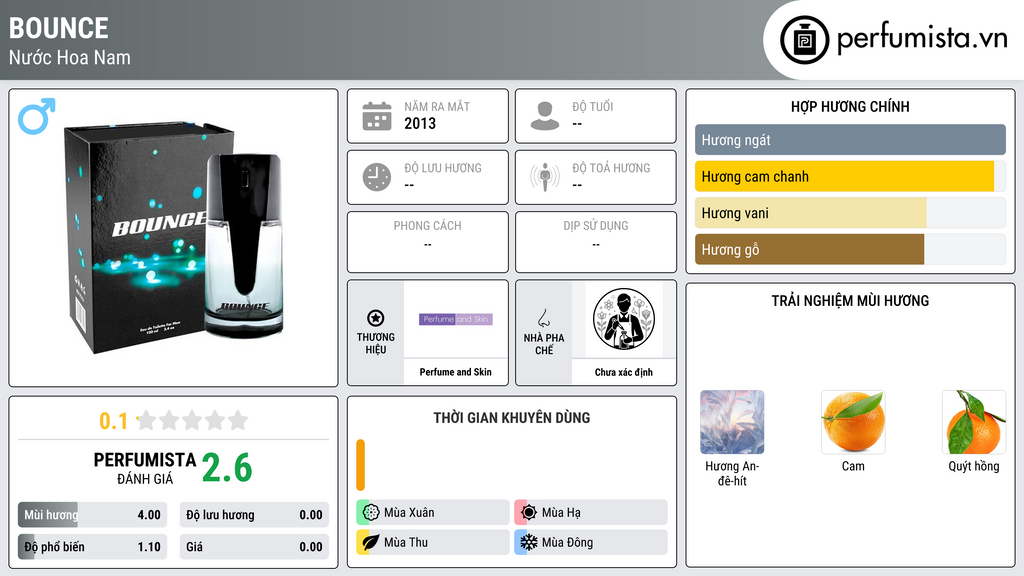
Task: Click the Mùa Xuân flower icon
Action: 371,513
